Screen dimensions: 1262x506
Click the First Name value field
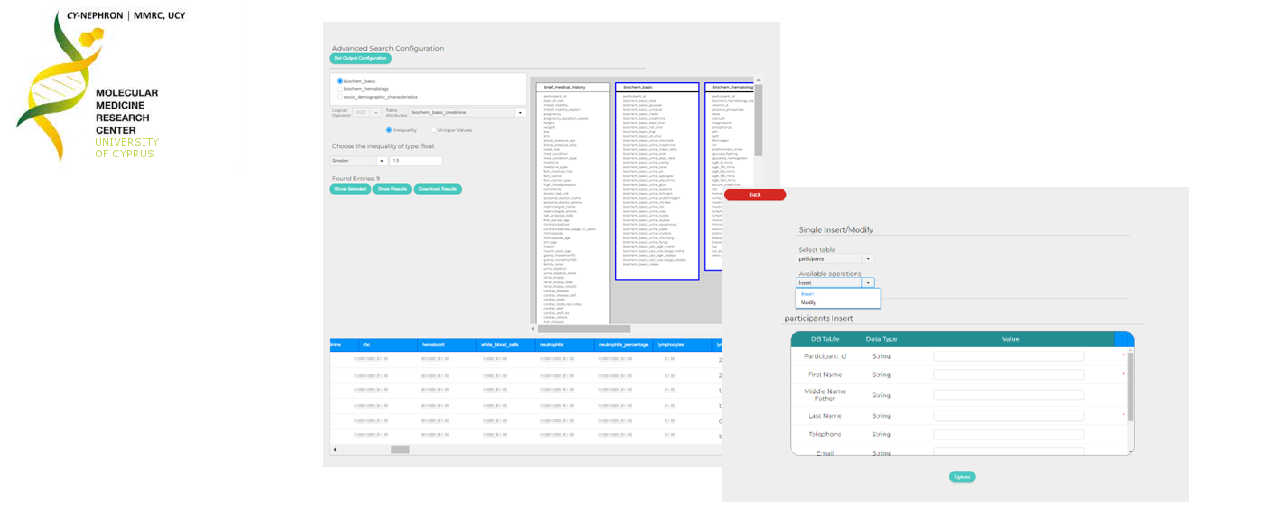(1008, 375)
